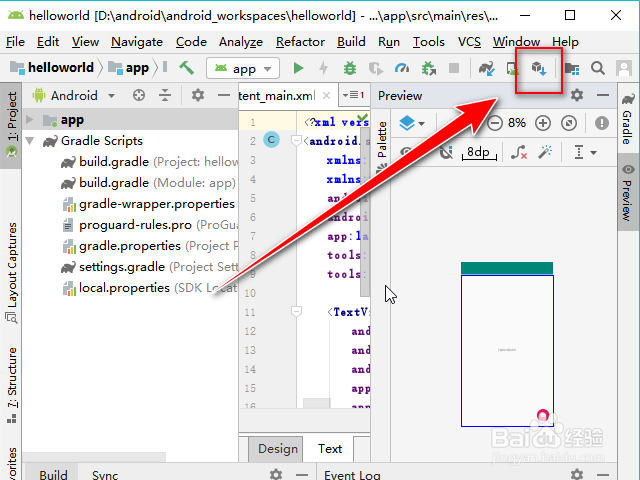Toggle the 7: Structure tool window

pos(12,385)
